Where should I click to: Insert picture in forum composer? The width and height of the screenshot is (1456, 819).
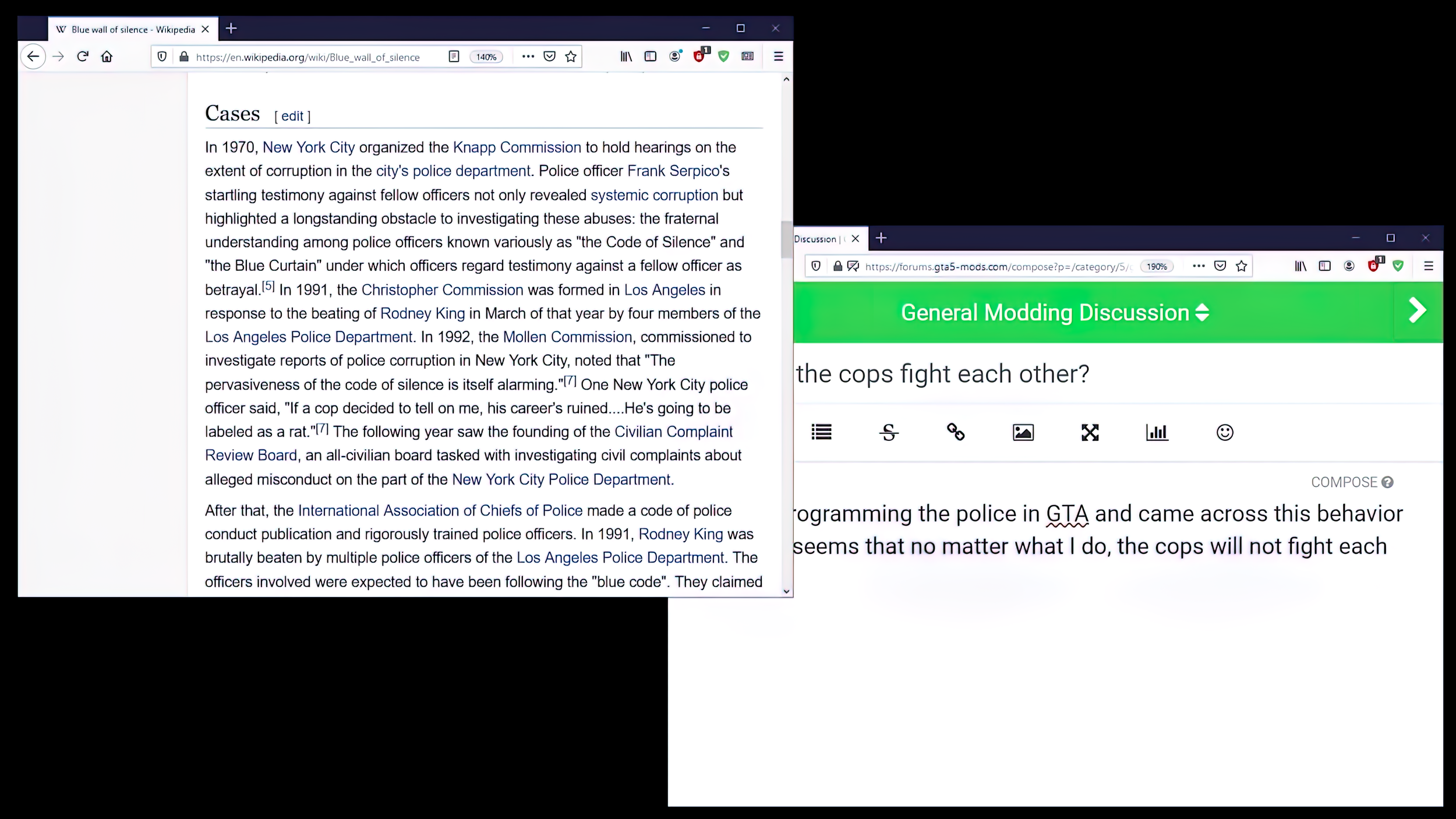[x=1023, y=432]
